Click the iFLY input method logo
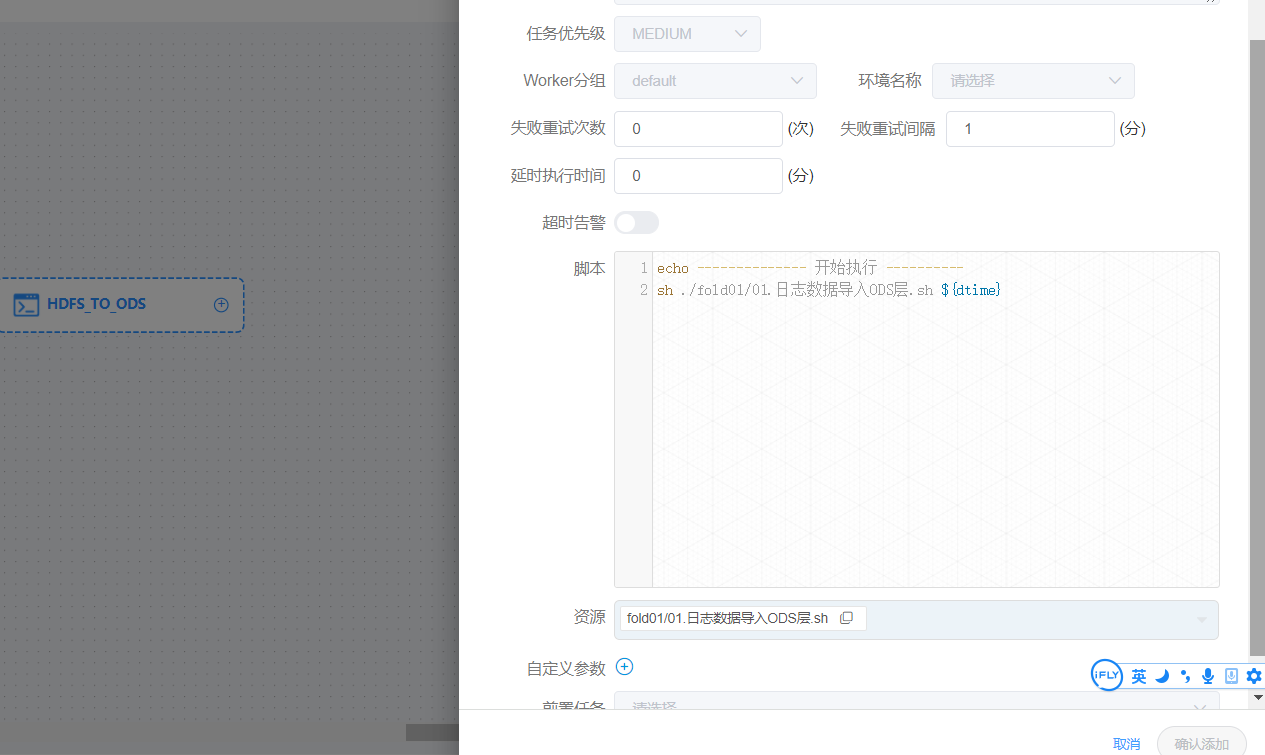This screenshot has height=755, width=1265. click(x=1106, y=675)
